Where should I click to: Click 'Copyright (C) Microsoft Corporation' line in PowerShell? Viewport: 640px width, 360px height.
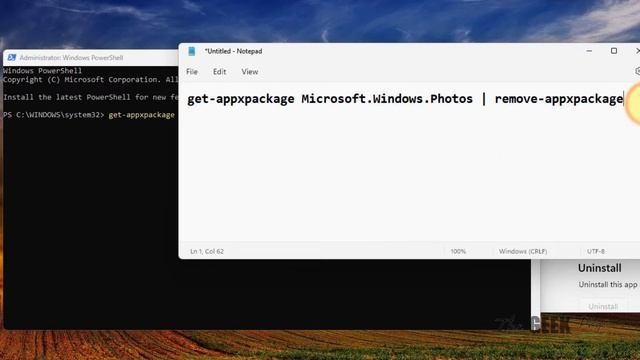[91, 80]
